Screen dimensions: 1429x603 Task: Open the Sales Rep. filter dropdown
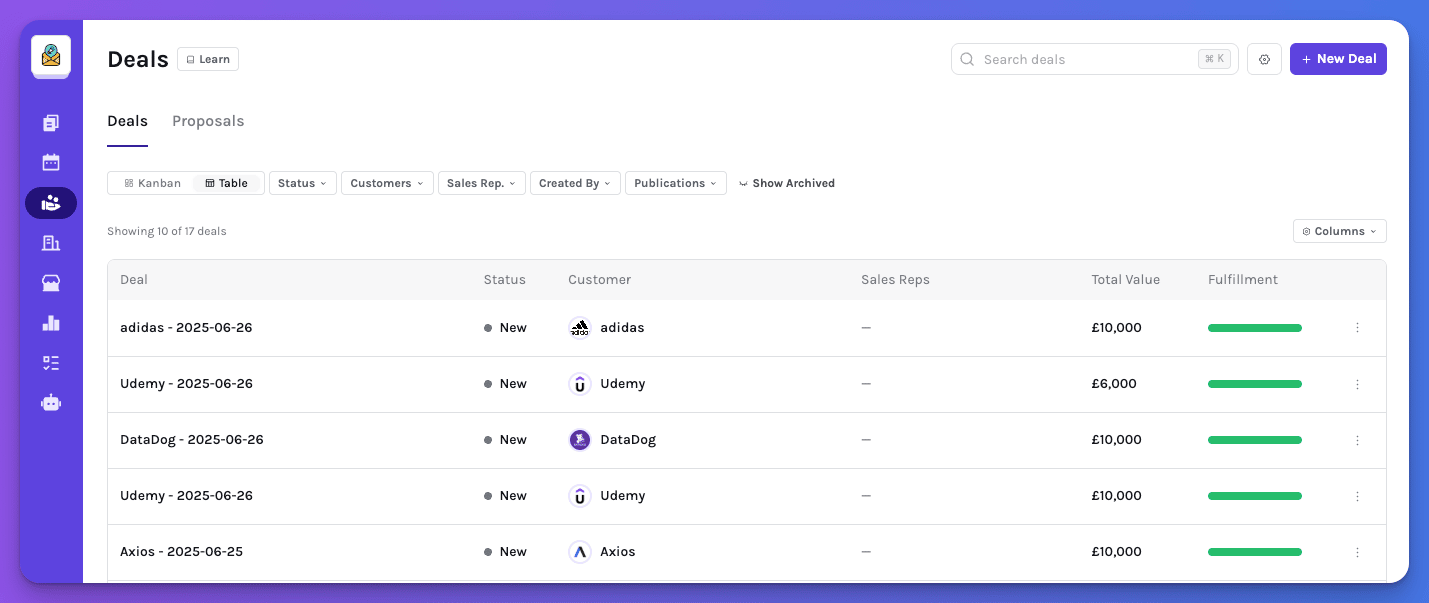point(481,183)
